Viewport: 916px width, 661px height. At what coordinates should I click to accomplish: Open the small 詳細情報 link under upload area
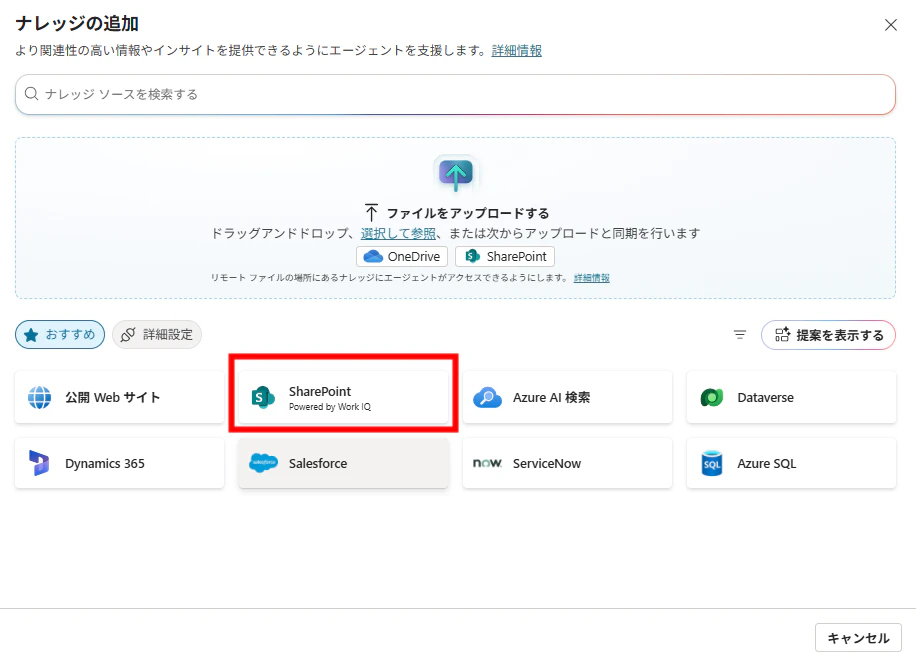pos(591,278)
